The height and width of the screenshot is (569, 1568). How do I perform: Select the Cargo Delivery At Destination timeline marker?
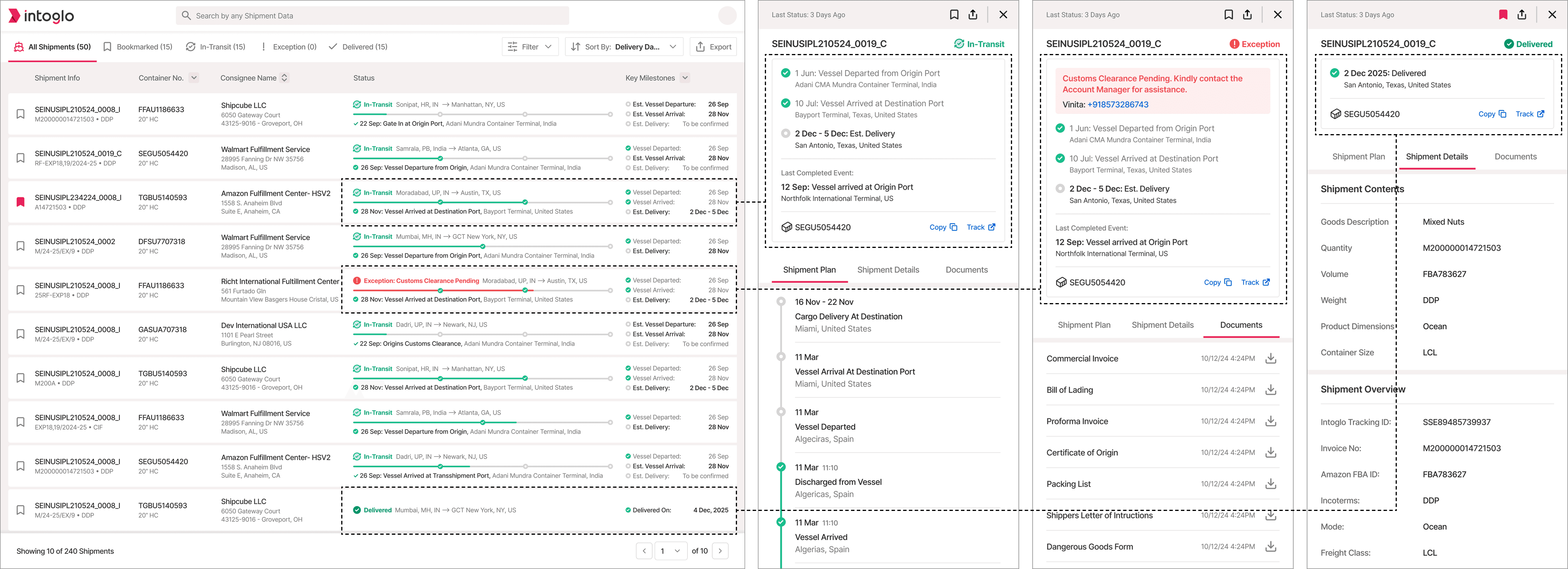pyautogui.click(x=781, y=302)
